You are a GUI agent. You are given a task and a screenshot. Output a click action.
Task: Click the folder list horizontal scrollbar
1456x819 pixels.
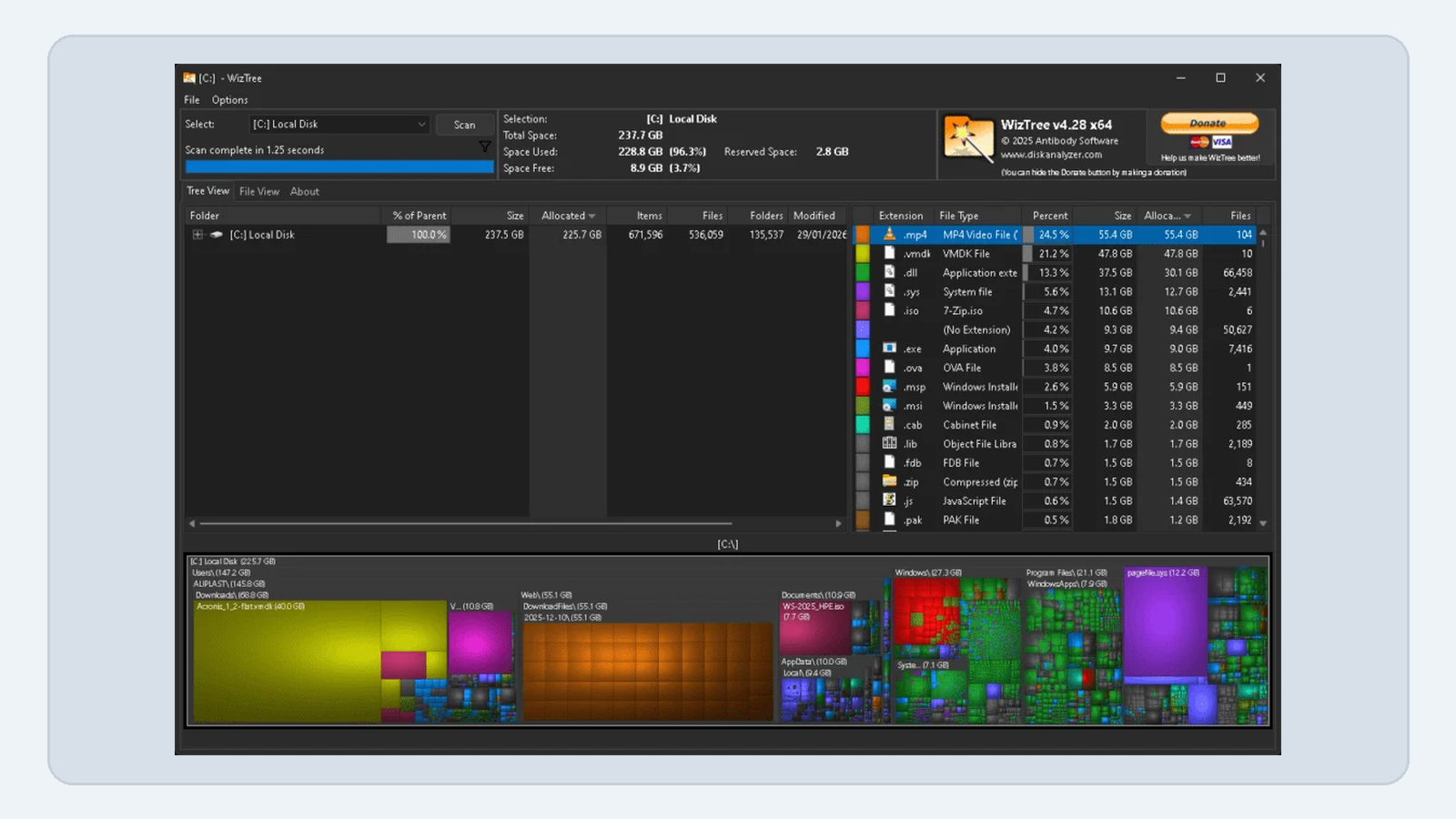[x=465, y=523]
